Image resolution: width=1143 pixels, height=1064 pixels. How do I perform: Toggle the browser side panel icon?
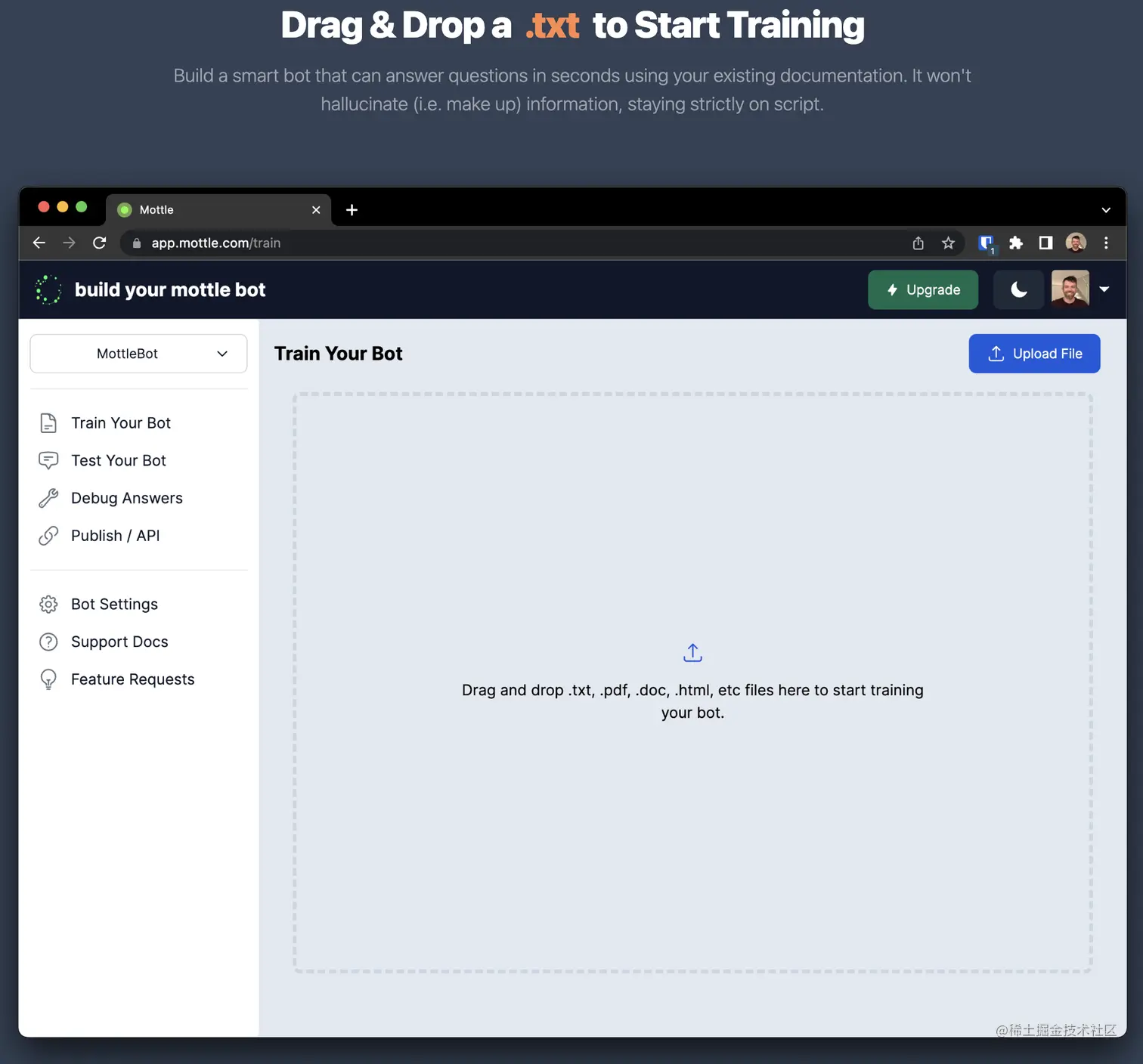[1045, 243]
